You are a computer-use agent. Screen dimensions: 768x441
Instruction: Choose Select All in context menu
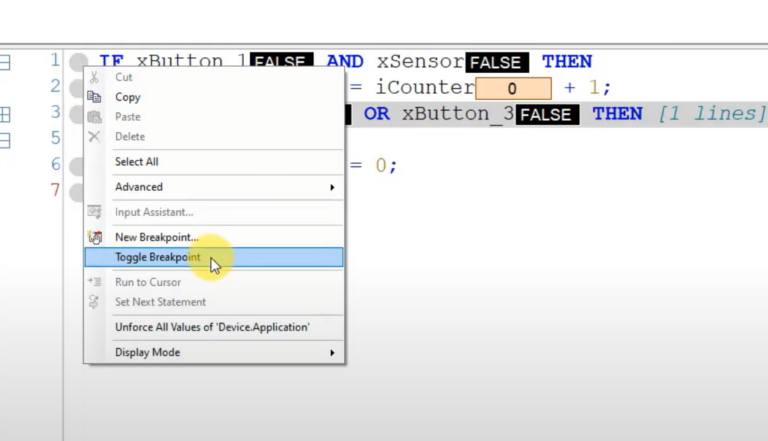pos(137,162)
